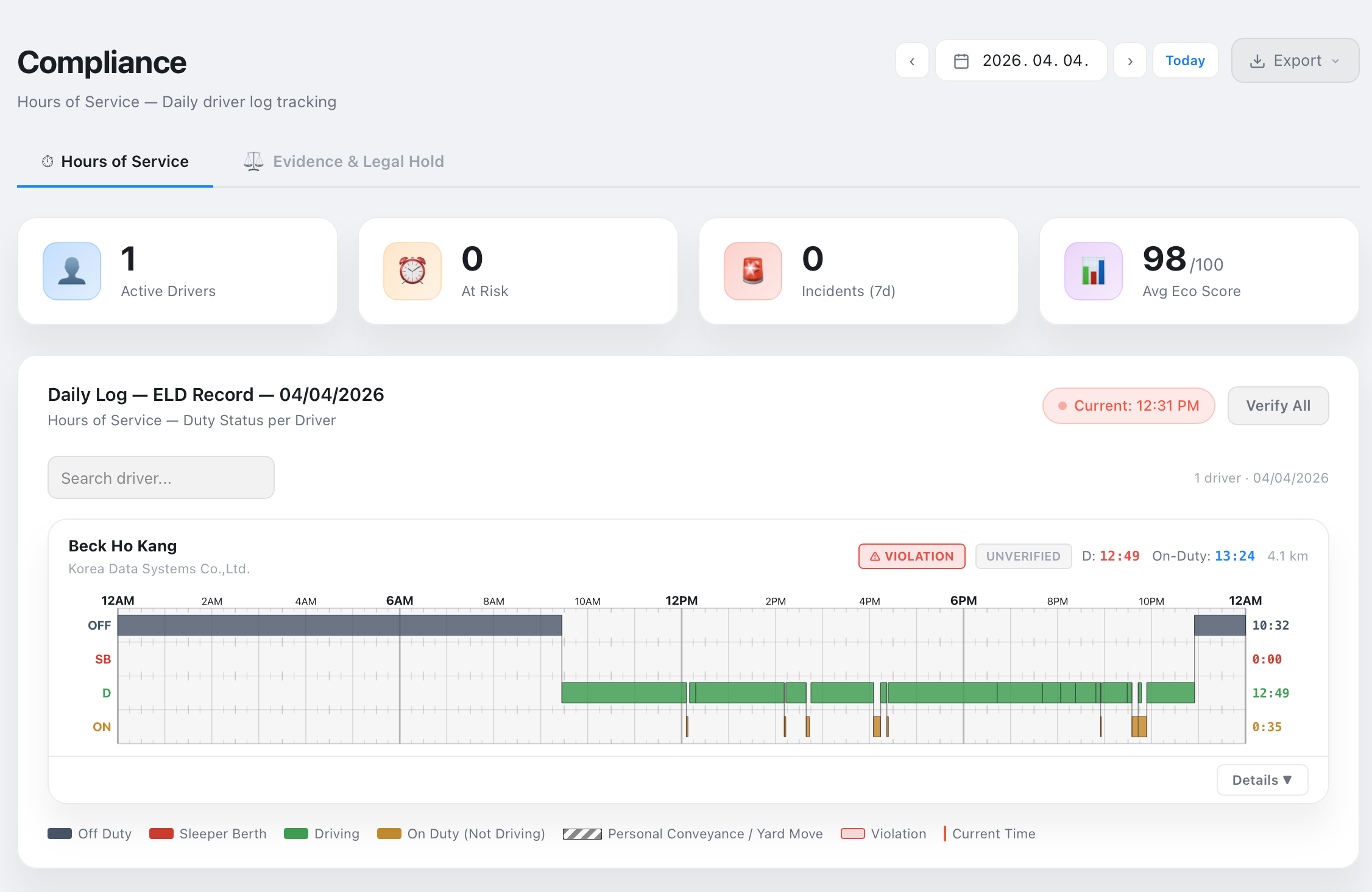Expand Details for Beck Ho Kang
Screen dimensions: 1372x892
[x=1262, y=779]
